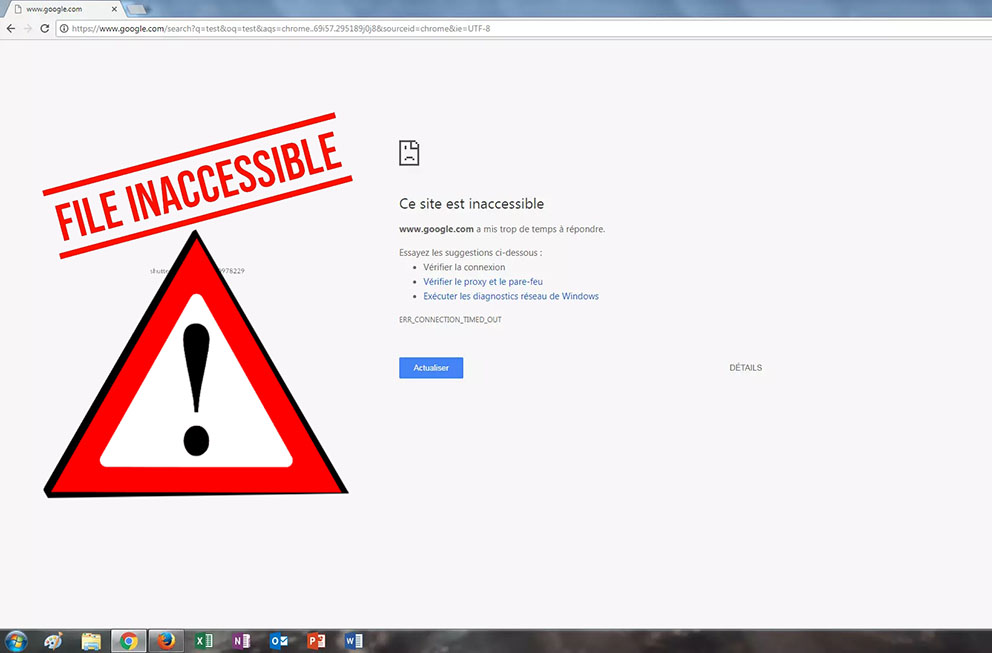
Task: View site information icon in address bar
Action: pyautogui.click(x=64, y=28)
